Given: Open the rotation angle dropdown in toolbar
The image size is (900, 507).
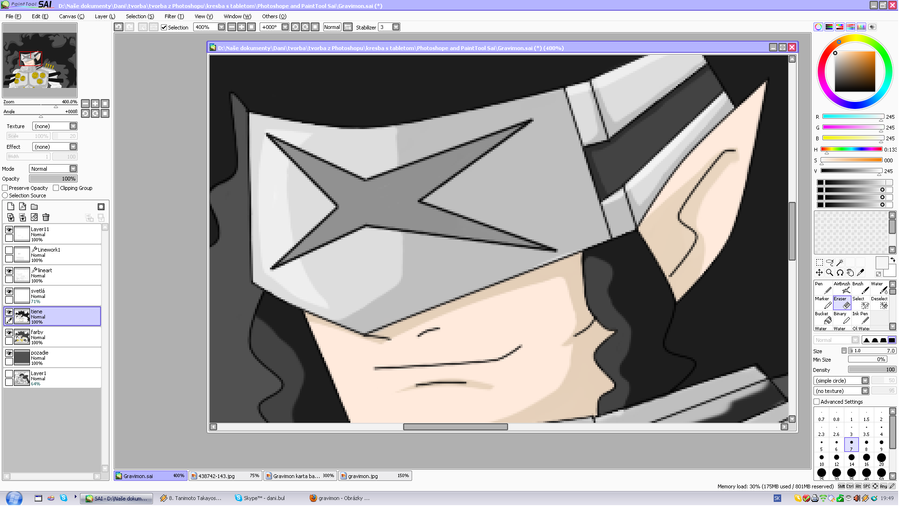Looking at the screenshot, I should point(285,27).
